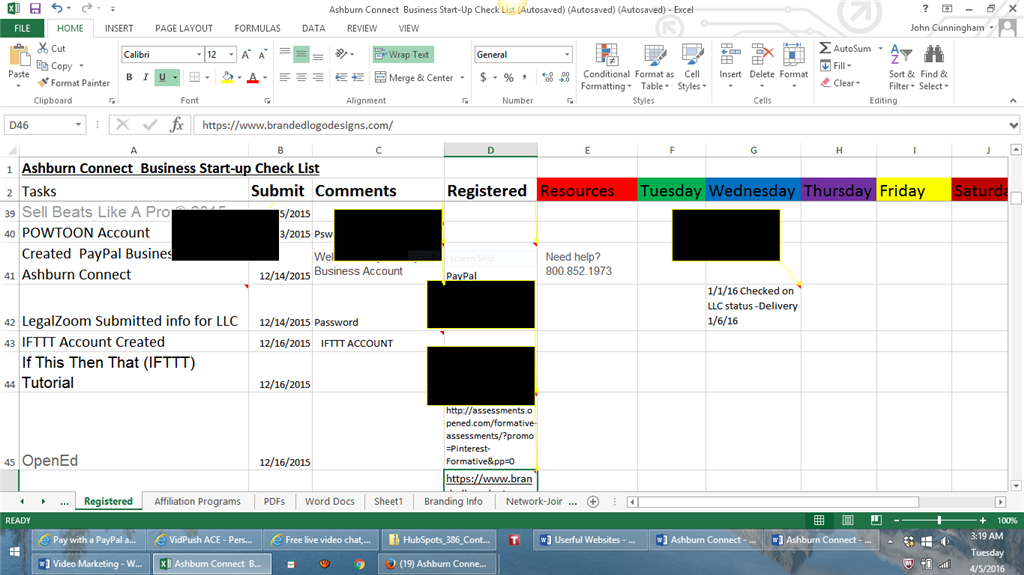Open the Name Box dropdown arrow
Viewport: 1024px width, 575px height.
78,125
